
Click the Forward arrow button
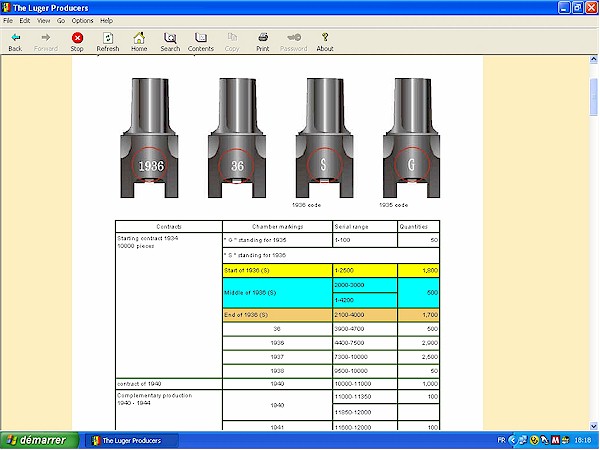pyautogui.click(x=46, y=42)
